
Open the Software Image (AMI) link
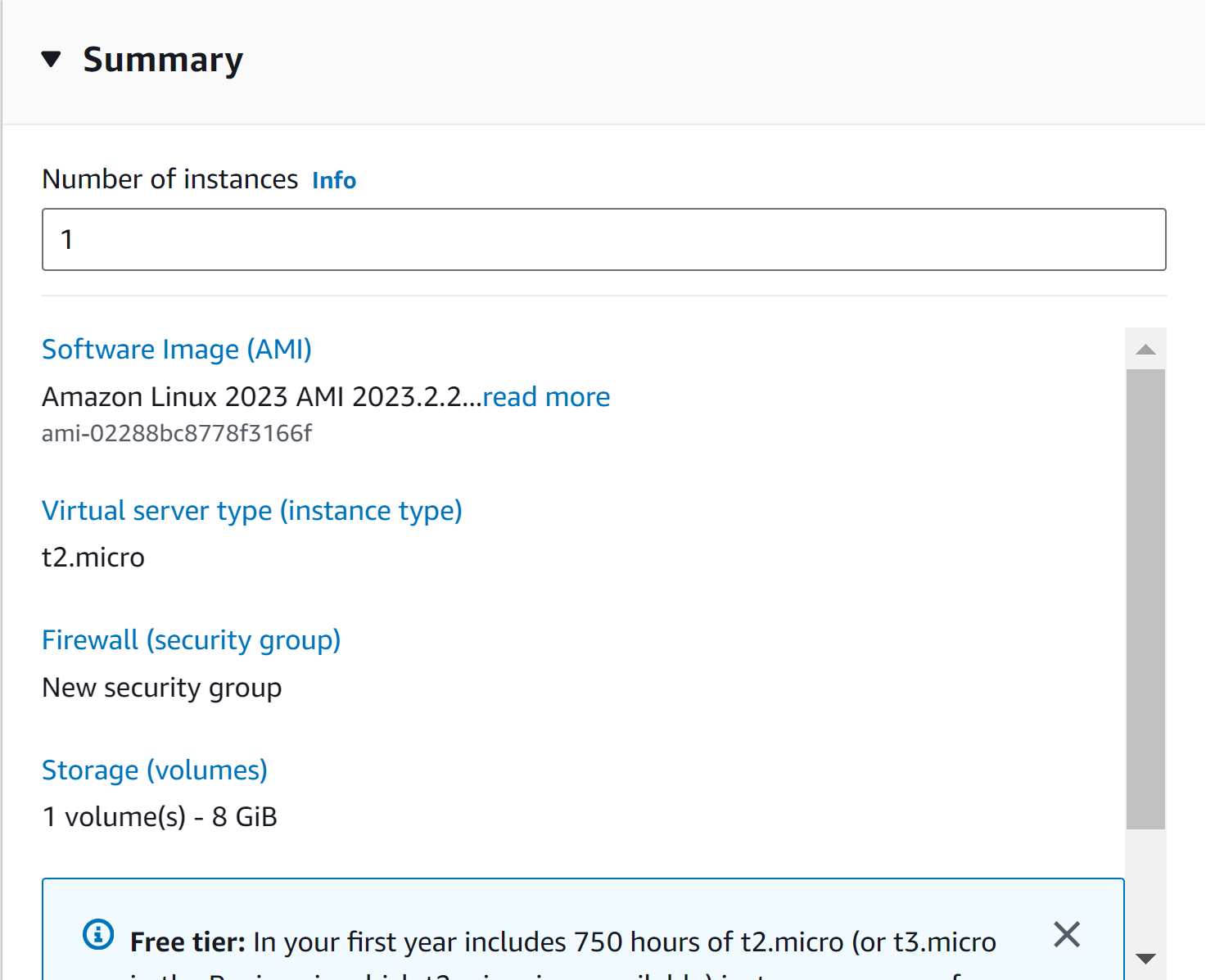click(177, 349)
